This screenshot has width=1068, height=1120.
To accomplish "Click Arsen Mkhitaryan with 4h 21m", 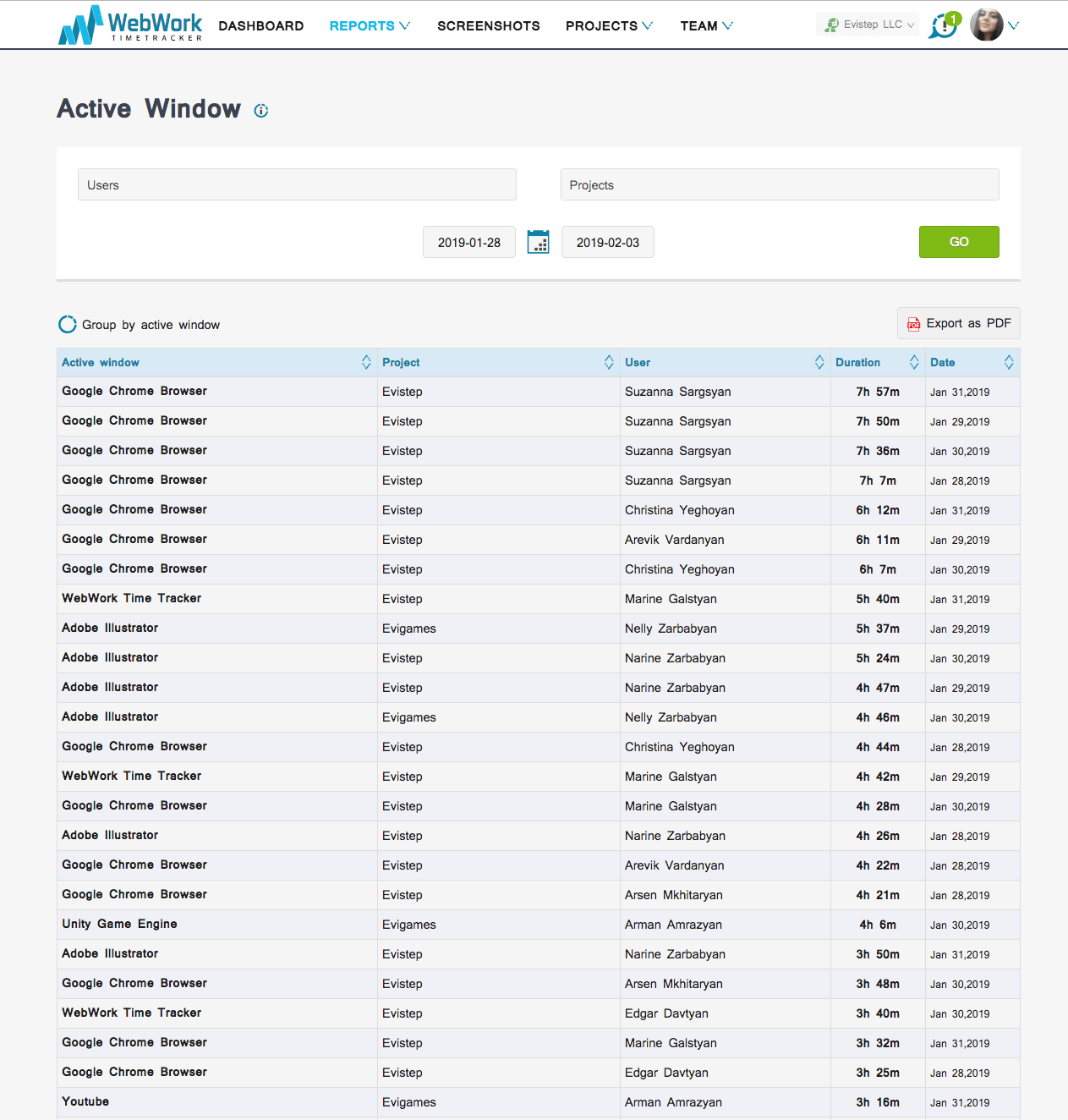I will (x=674, y=895).
